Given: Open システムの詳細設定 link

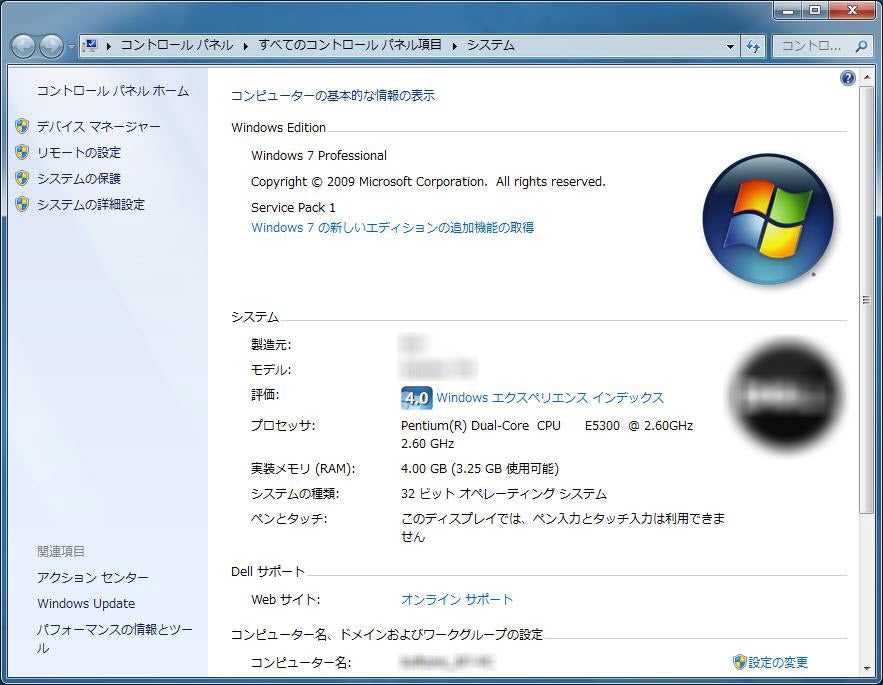Looking at the screenshot, I should pos(91,204).
